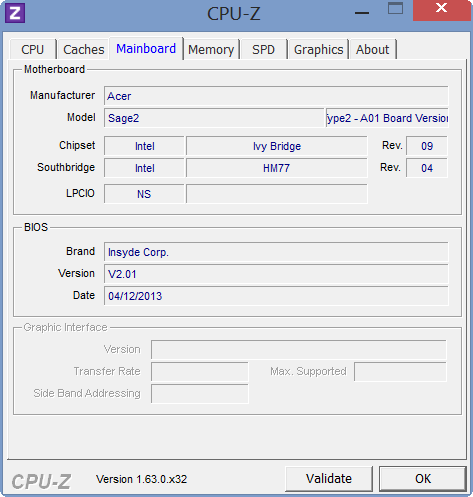Click the OK button

tap(423, 479)
